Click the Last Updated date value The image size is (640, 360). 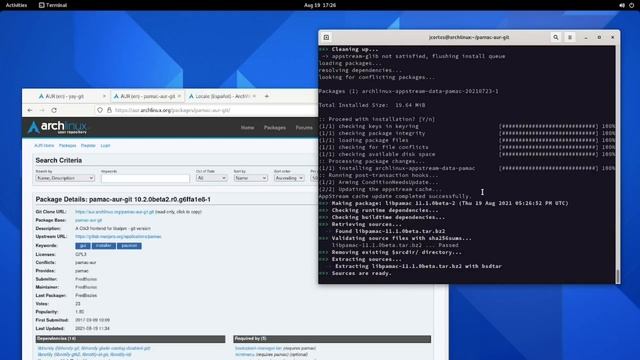pos(92,328)
